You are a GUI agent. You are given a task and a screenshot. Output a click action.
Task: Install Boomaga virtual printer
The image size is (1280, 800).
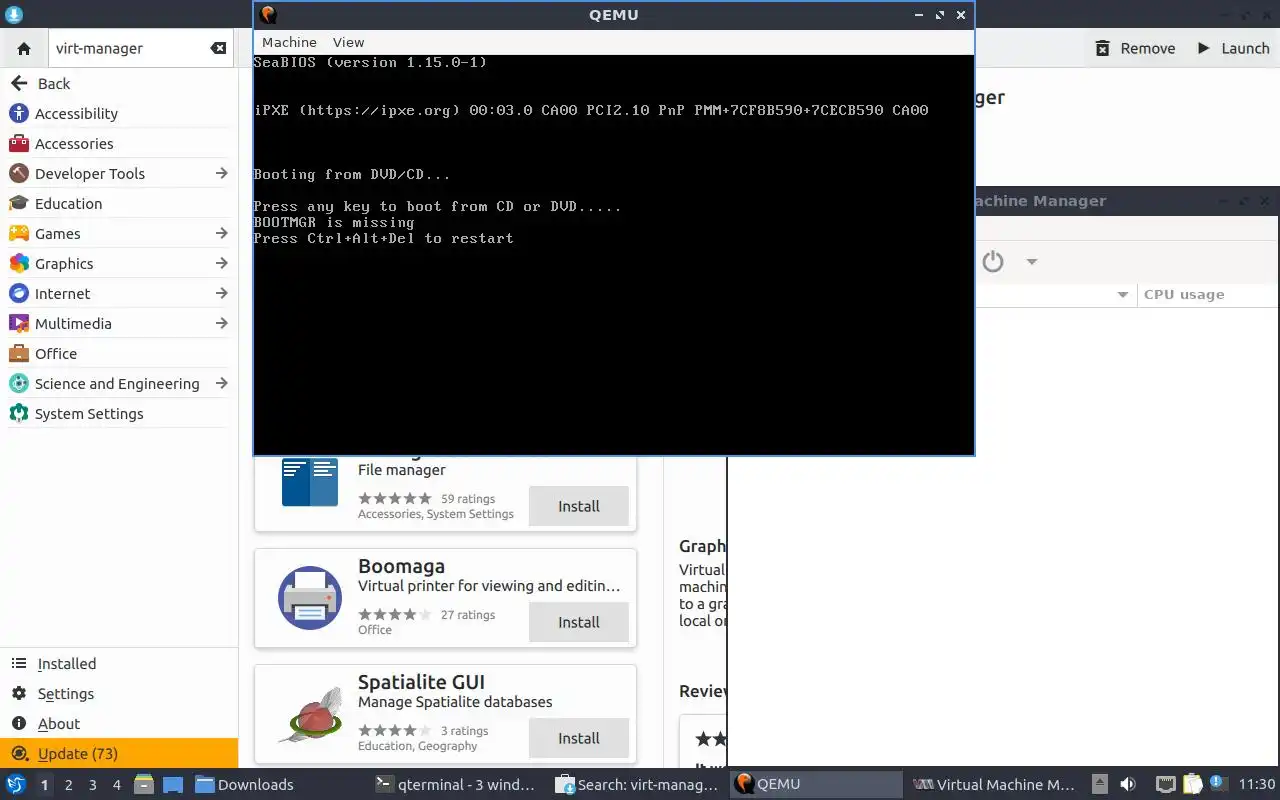[578, 622]
